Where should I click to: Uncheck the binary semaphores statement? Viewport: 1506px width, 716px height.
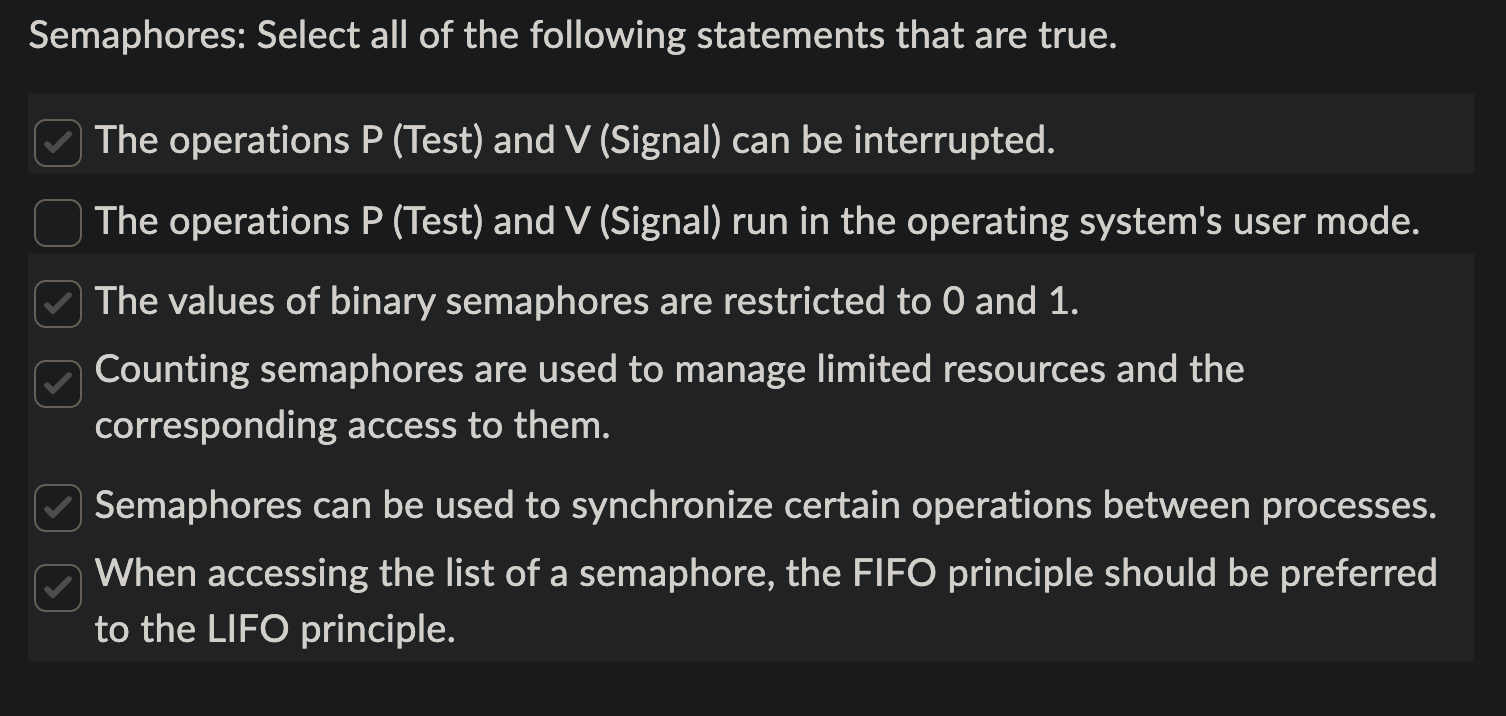(57, 303)
